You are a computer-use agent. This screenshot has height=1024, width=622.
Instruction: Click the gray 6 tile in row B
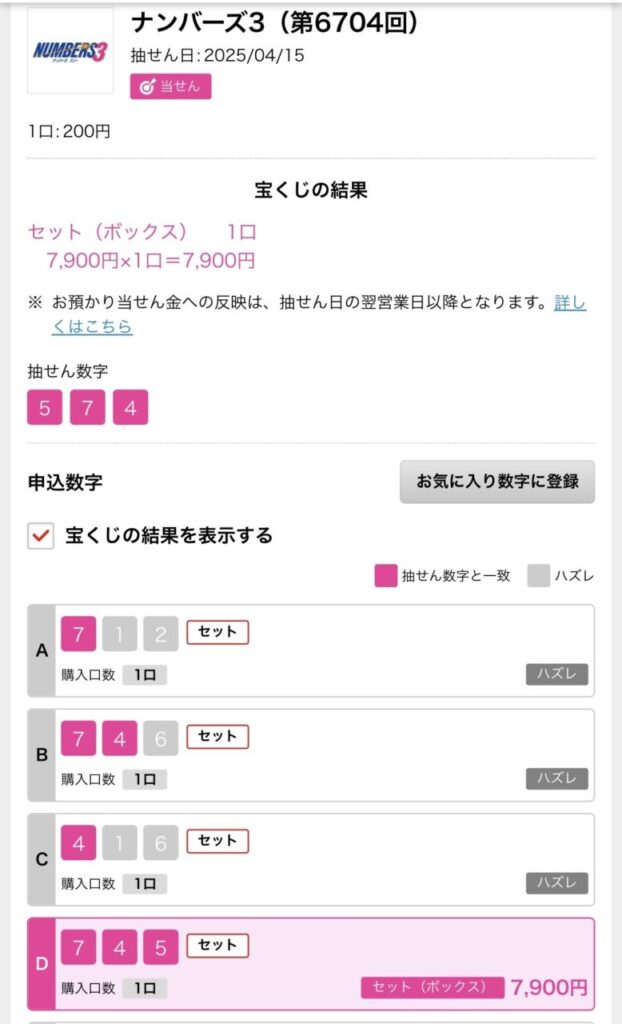coord(160,738)
